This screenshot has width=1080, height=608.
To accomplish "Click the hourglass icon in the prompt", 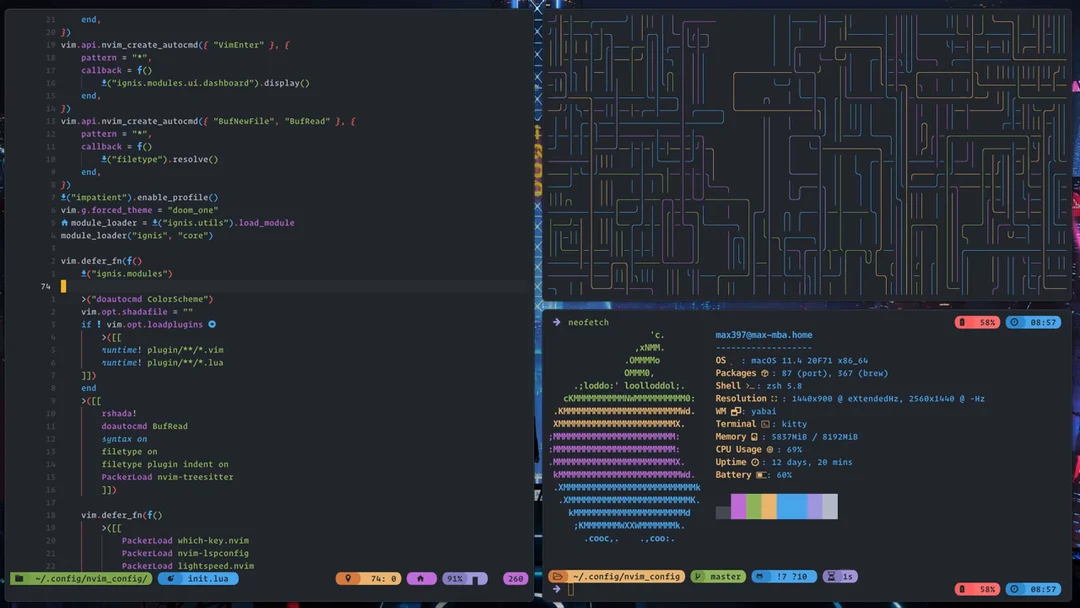I will (832, 576).
